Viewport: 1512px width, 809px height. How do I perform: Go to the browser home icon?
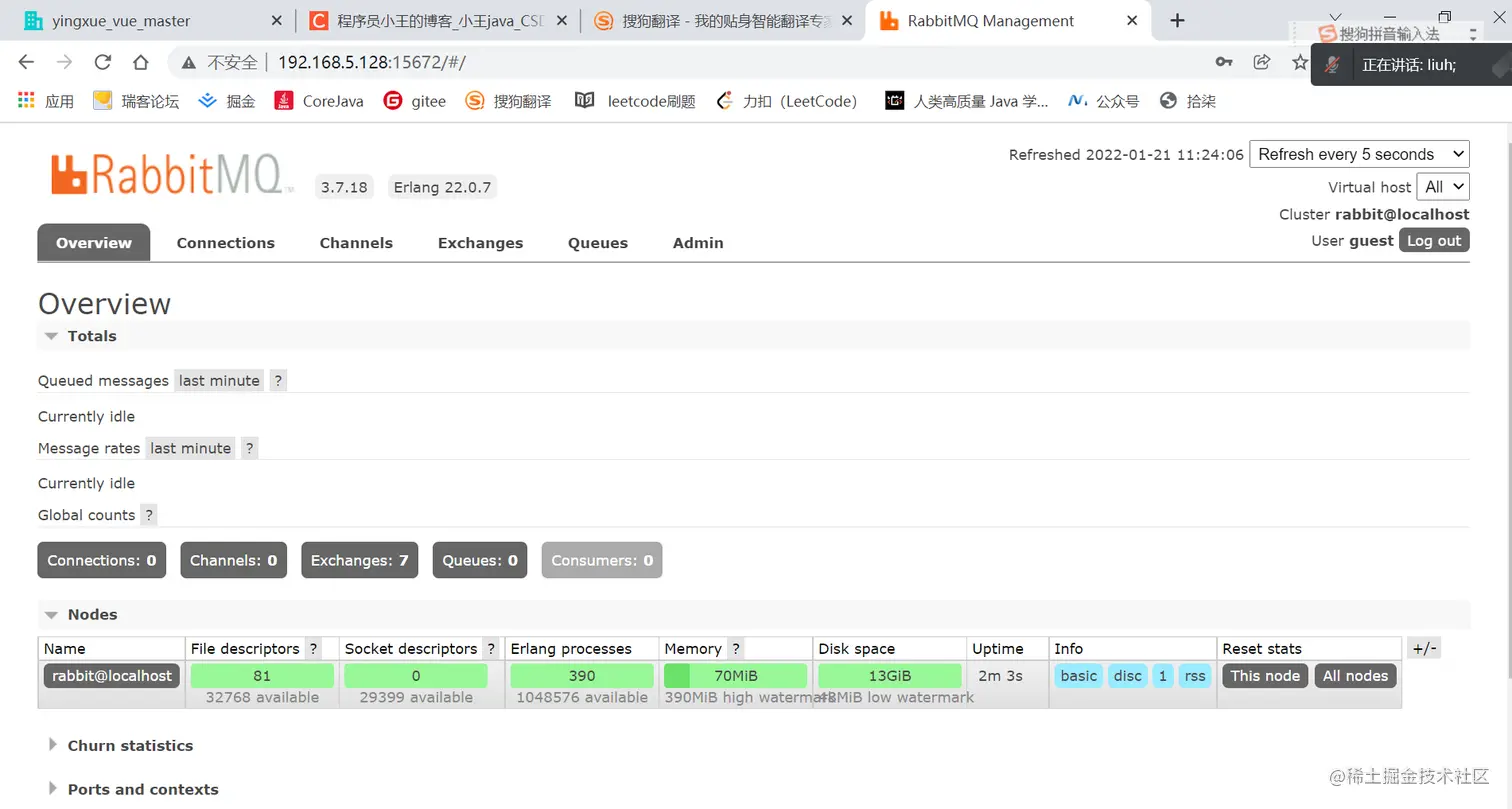pyautogui.click(x=141, y=62)
